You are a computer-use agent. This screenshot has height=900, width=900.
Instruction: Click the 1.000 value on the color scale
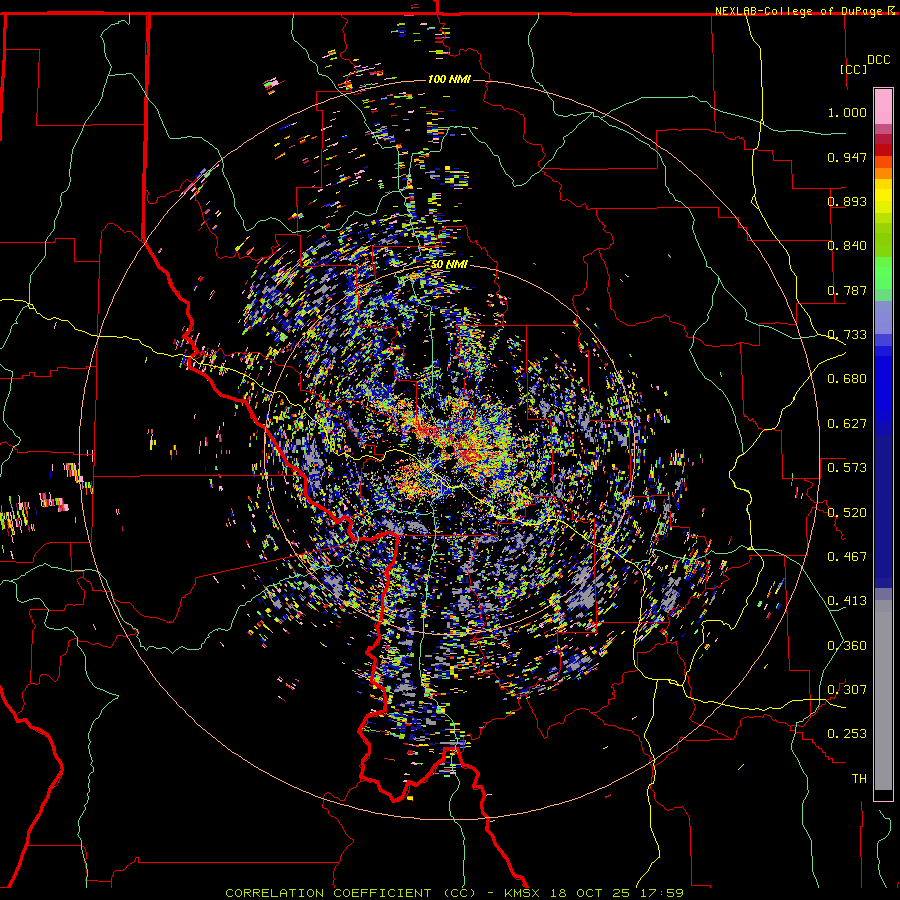click(x=847, y=112)
